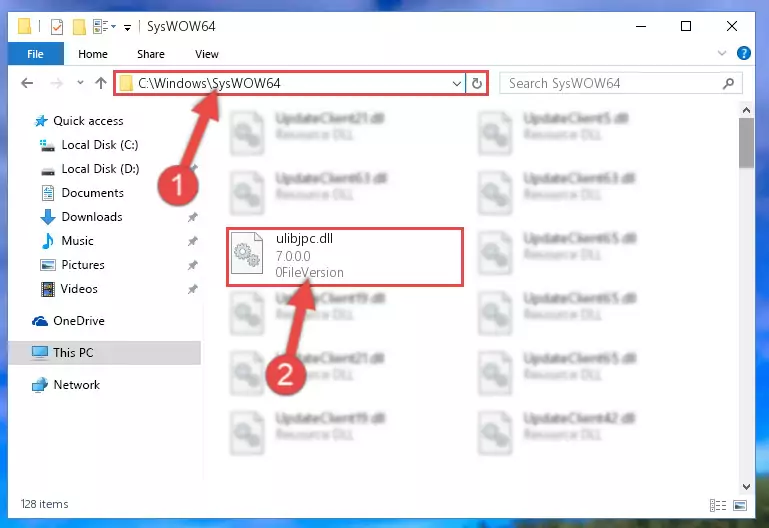
Task: Open the Share ribbon tab
Action: [151, 54]
